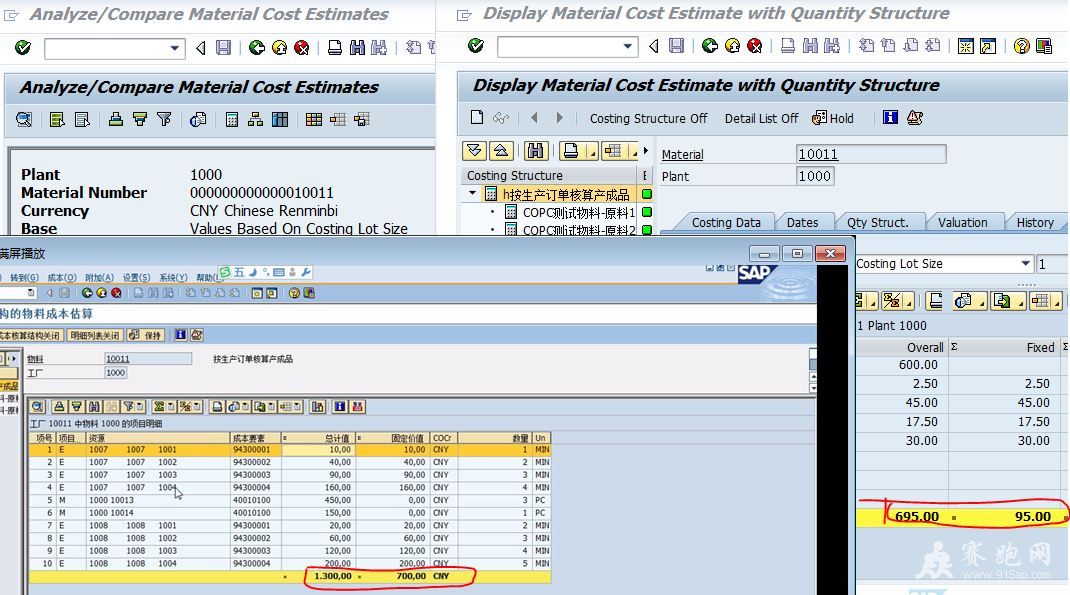Viewport: 1070px width, 595px height.
Task: Click Details magnifier in Analyze/Compare toolbar
Action: point(24,120)
